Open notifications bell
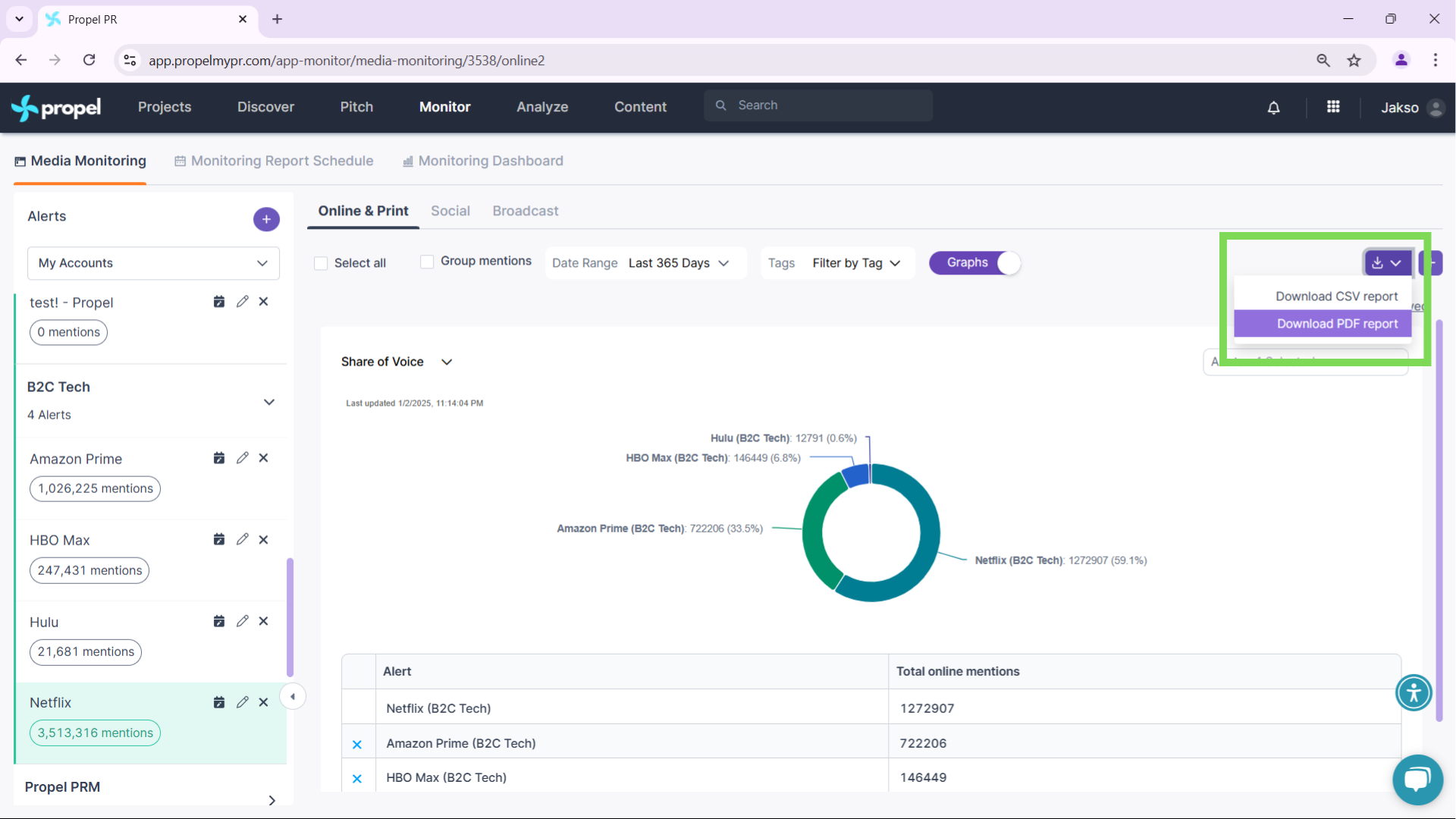 pos(1274,108)
